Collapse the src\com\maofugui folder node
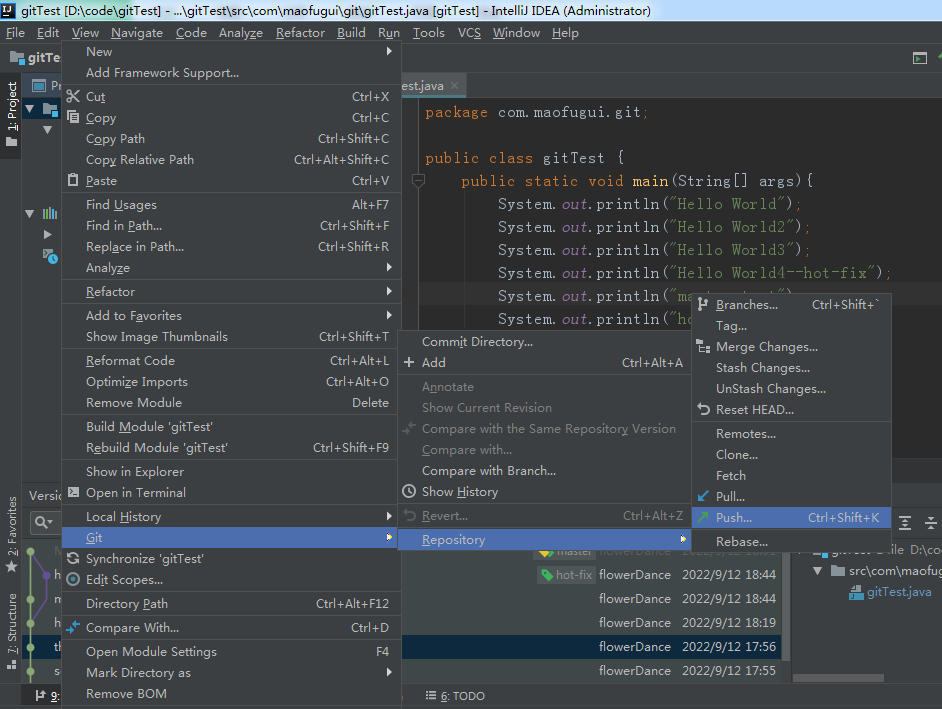Image resolution: width=942 pixels, height=709 pixels. [818, 571]
